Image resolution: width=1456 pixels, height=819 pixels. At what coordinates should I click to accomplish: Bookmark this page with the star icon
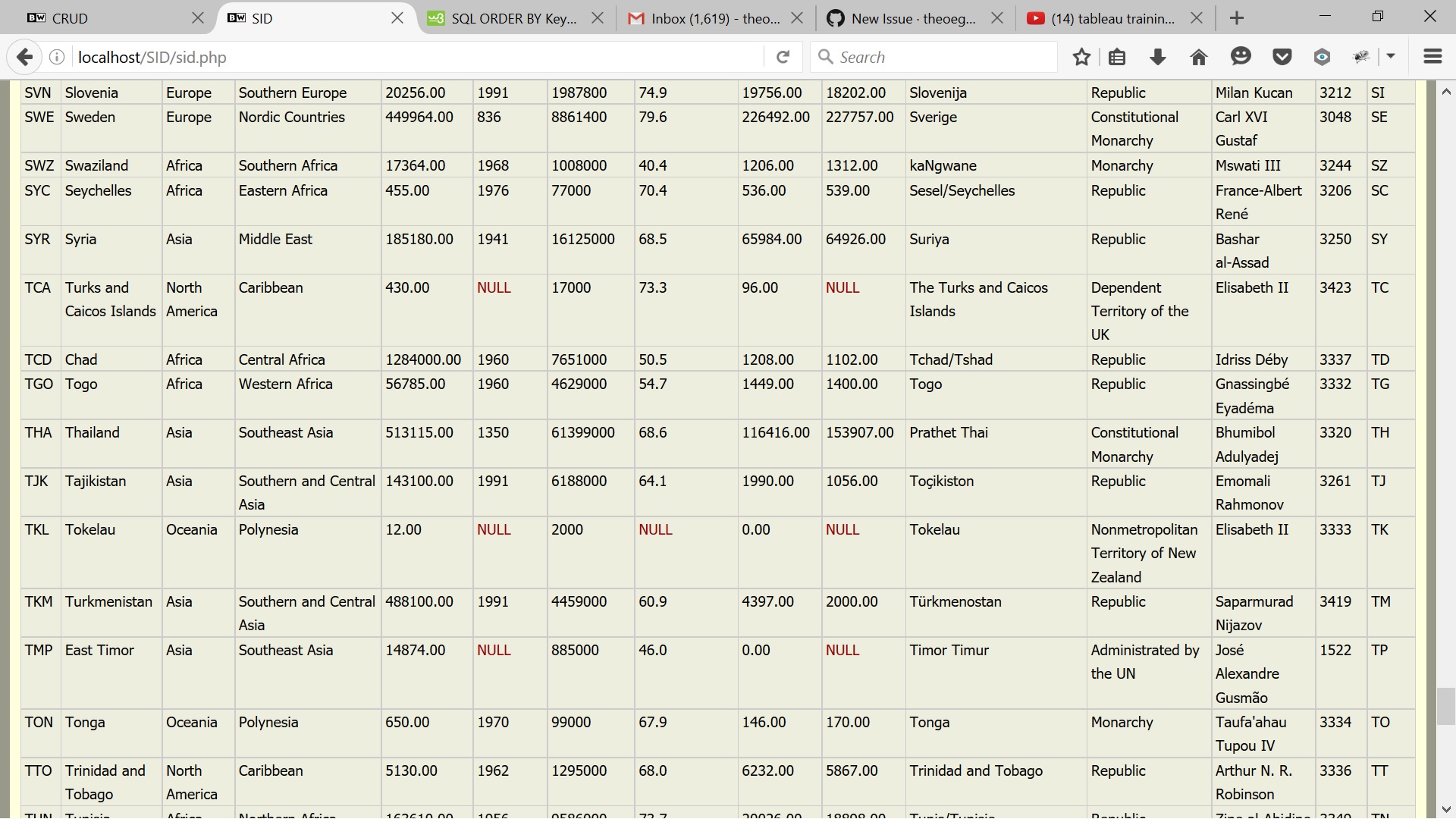point(1081,57)
